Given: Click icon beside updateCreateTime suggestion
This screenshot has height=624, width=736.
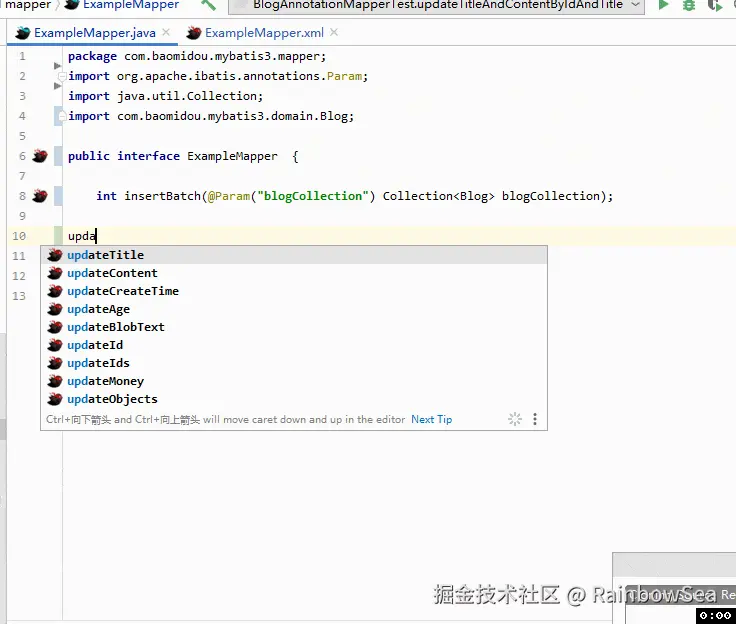Looking at the screenshot, I should click(x=55, y=291).
